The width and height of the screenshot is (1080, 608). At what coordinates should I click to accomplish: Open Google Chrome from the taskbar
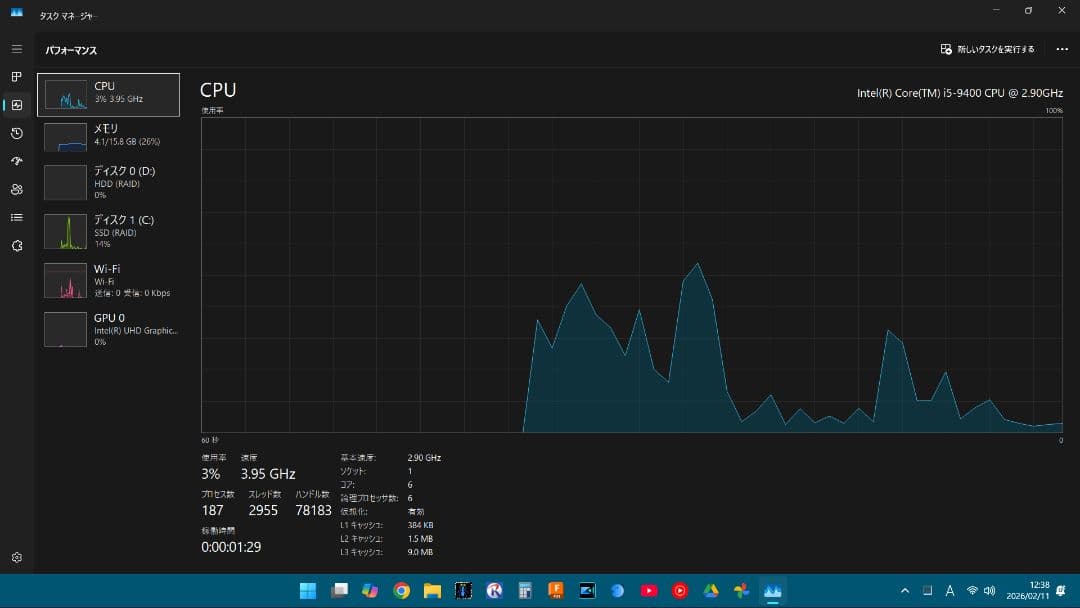click(x=402, y=590)
